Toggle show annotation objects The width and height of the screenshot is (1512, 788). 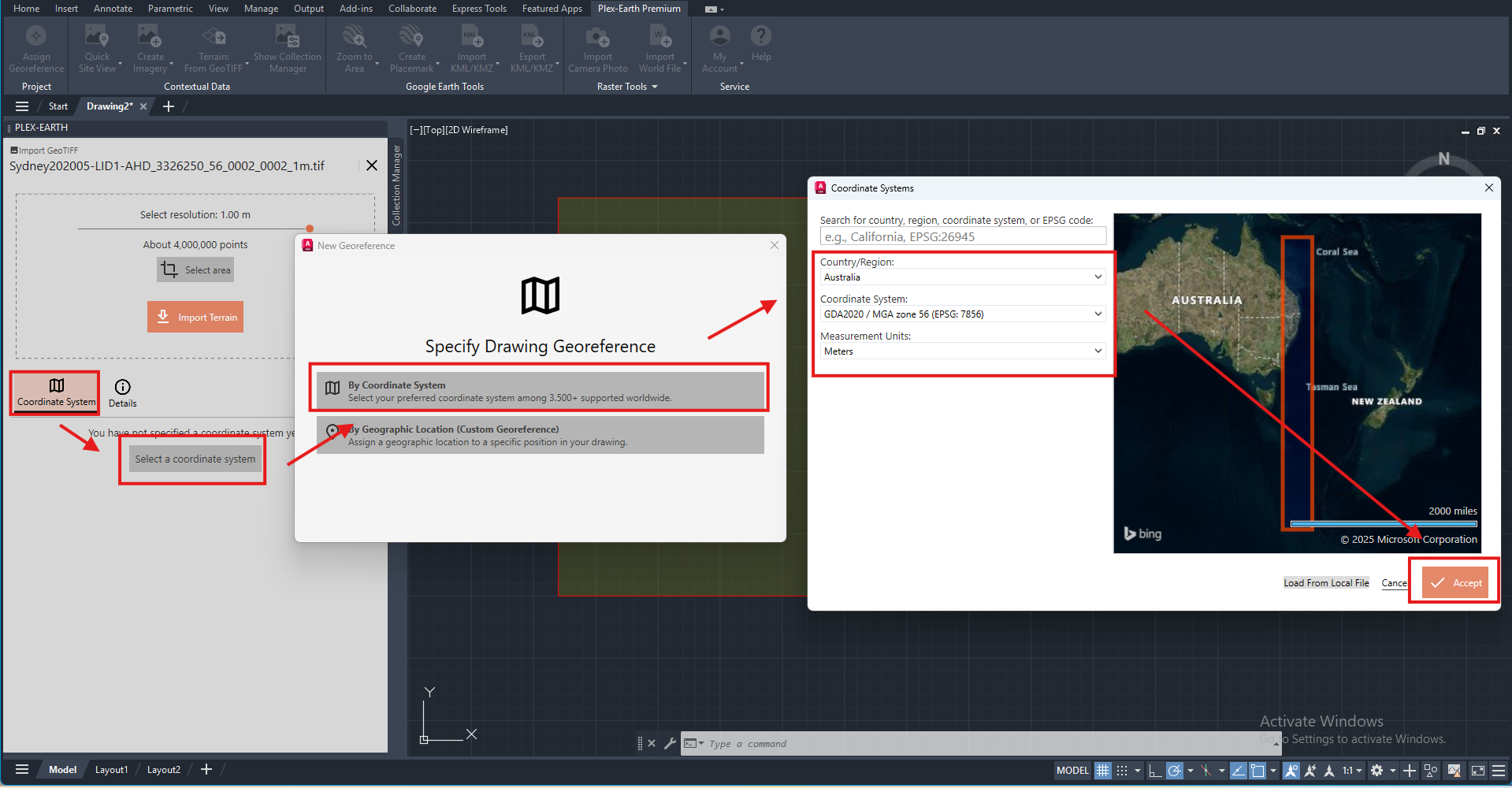coord(1291,771)
